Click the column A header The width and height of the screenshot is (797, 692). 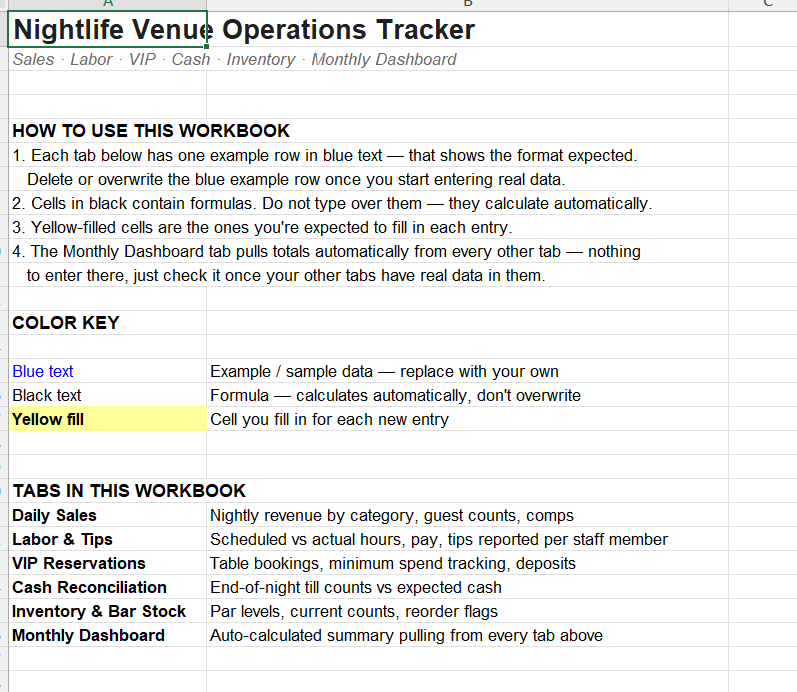pyautogui.click(x=107, y=4)
